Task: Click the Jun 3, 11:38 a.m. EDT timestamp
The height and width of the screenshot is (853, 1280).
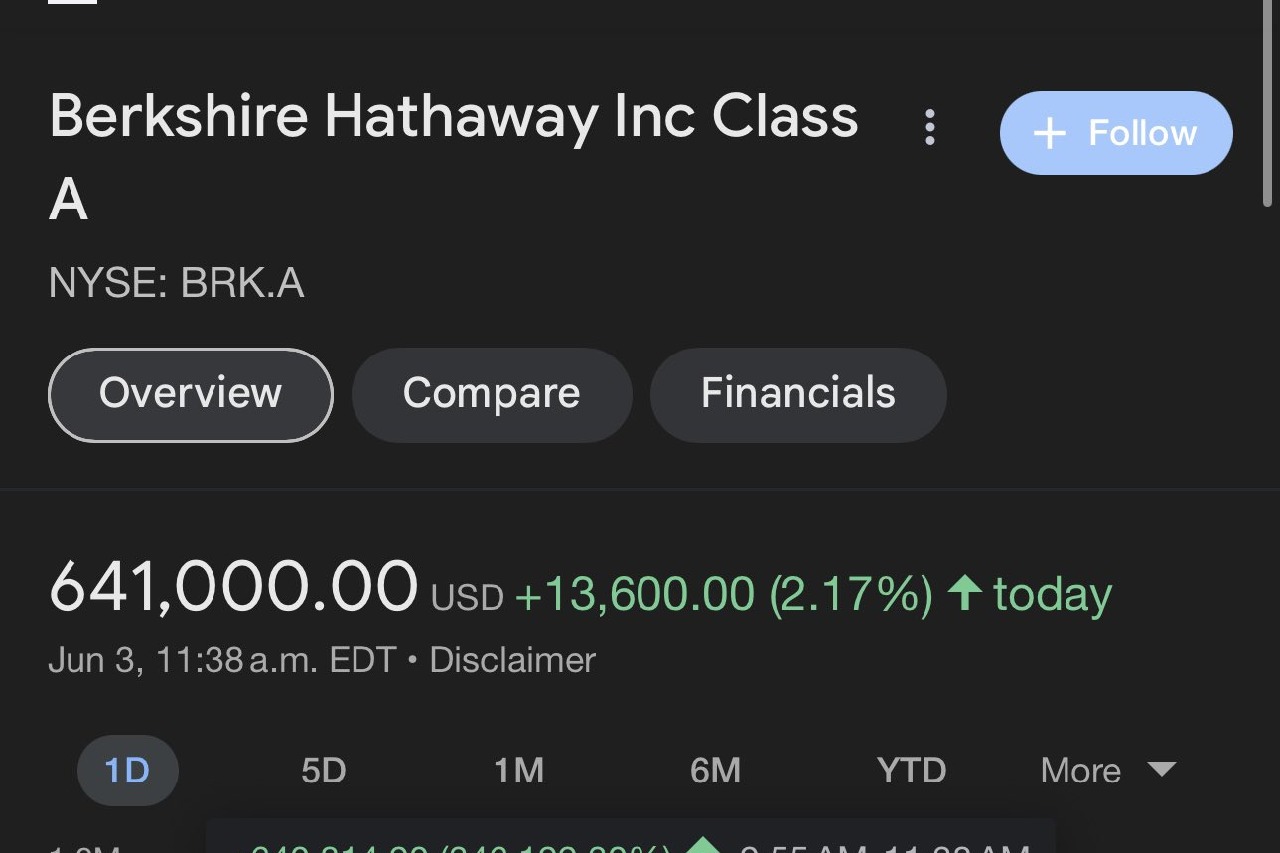Action: [222, 660]
